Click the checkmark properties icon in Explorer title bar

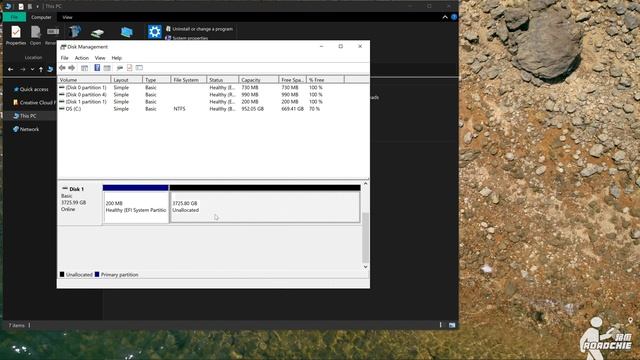tap(21, 6)
